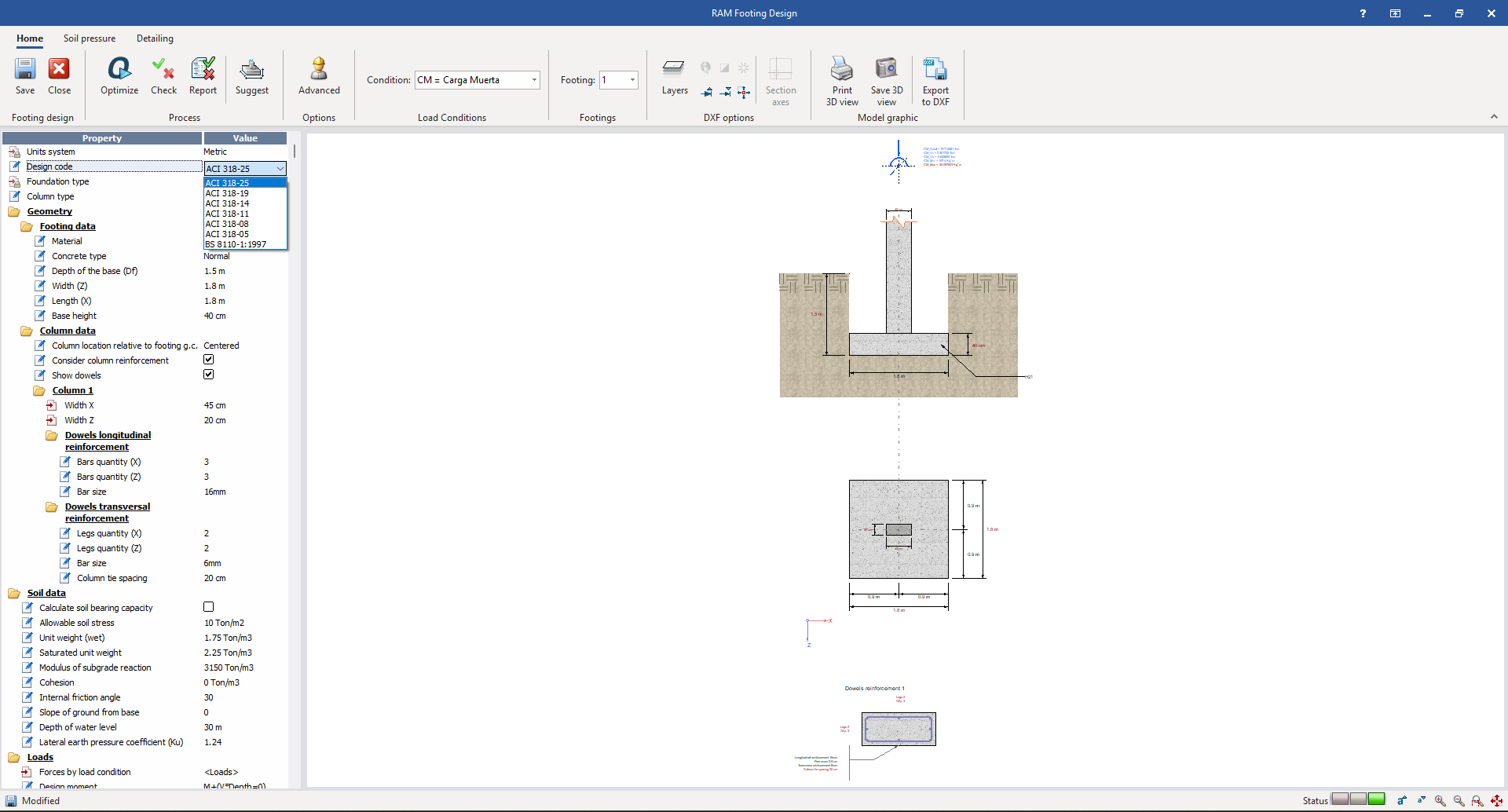This screenshot has height=812, width=1508.
Task: Open the Detailing tab
Action: 155,38
